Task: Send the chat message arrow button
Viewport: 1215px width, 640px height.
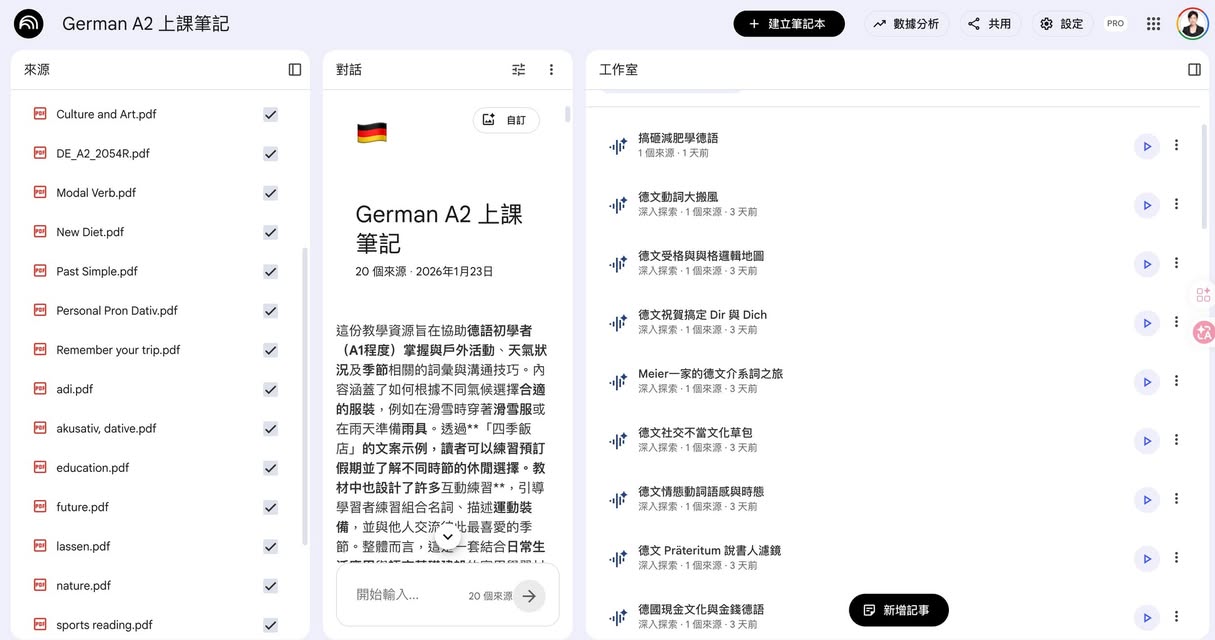Action: (529, 596)
